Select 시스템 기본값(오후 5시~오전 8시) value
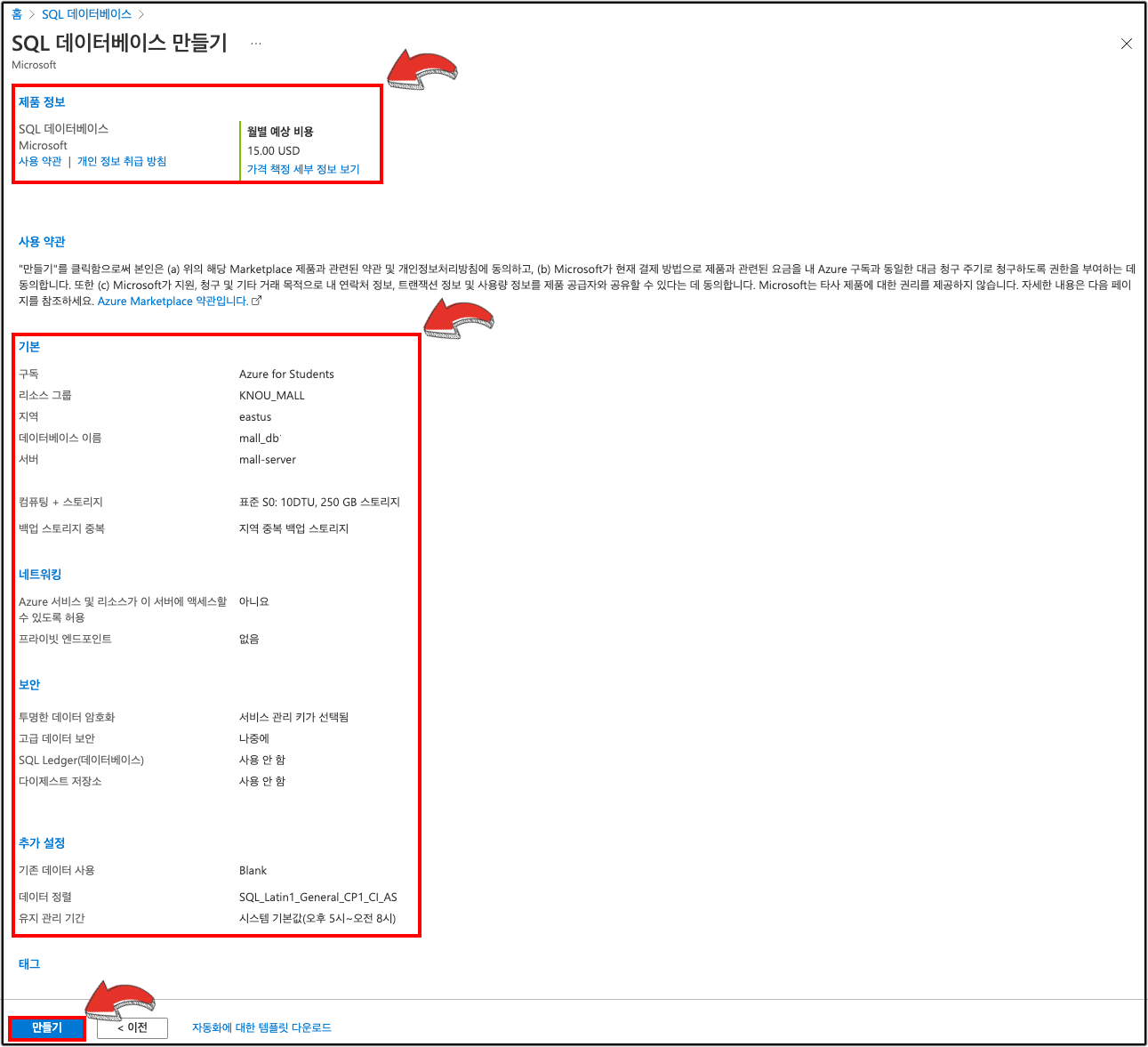 click(x=317, y=919)
